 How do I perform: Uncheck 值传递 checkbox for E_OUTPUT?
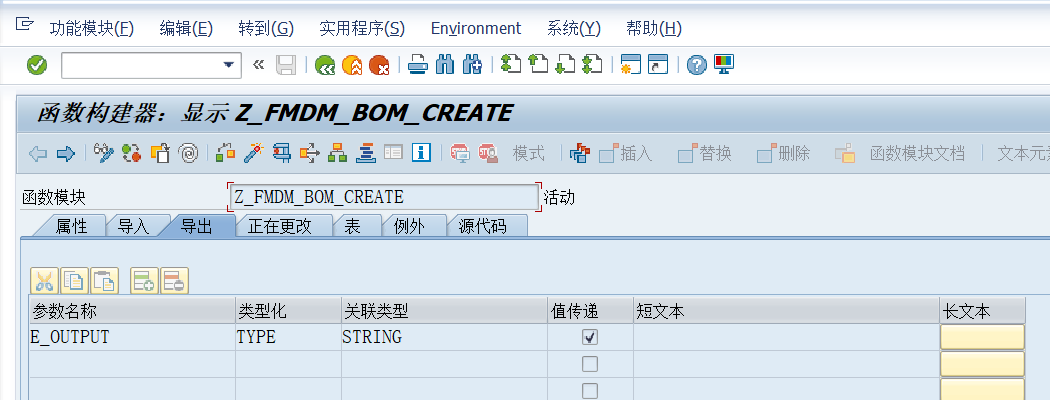[590, 337]
